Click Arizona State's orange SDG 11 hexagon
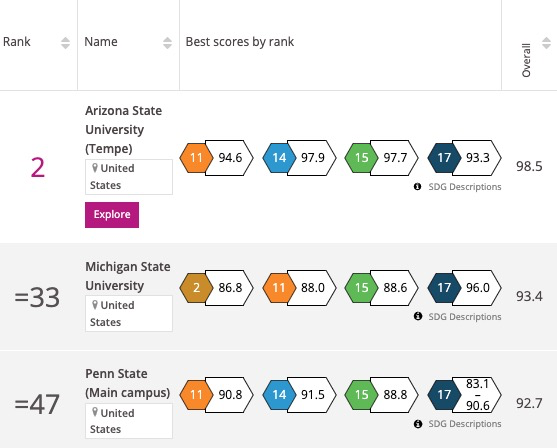 tap(196, 158)
